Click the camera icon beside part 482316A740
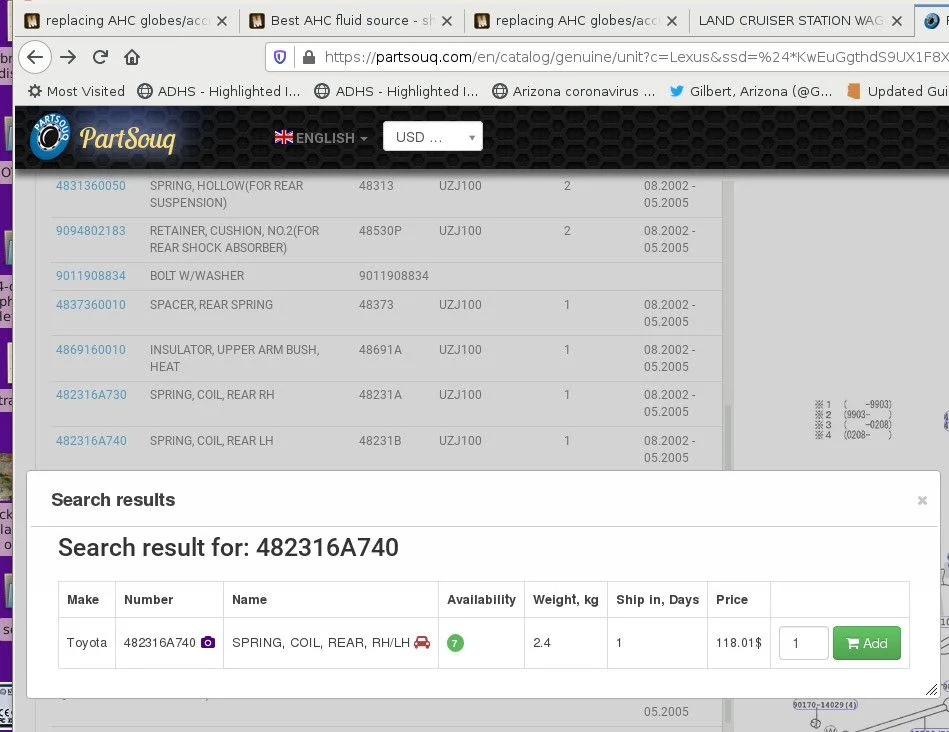The image size is (949, 732). [208, 643]
